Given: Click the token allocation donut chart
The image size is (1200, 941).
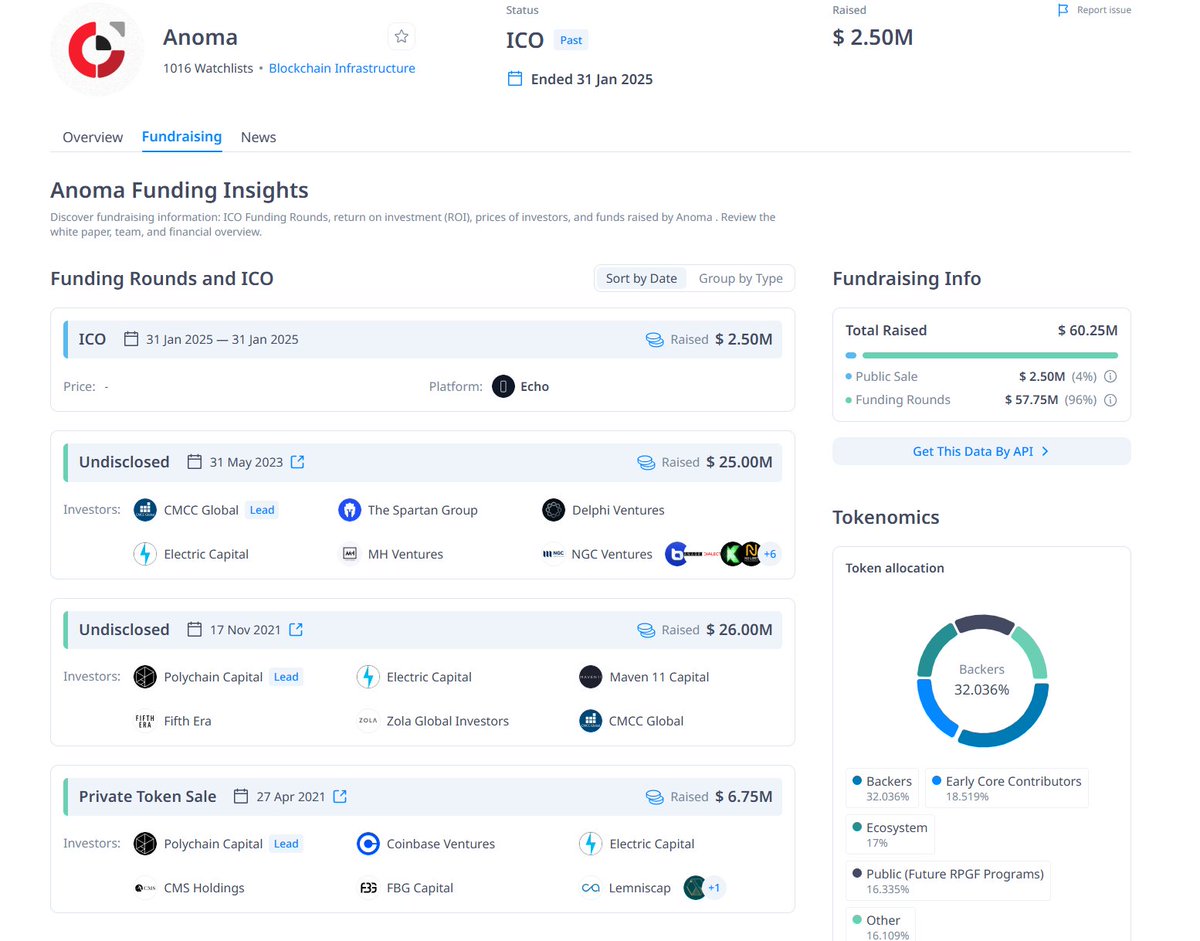Looking at the screenshot, I should click(982, 681).
